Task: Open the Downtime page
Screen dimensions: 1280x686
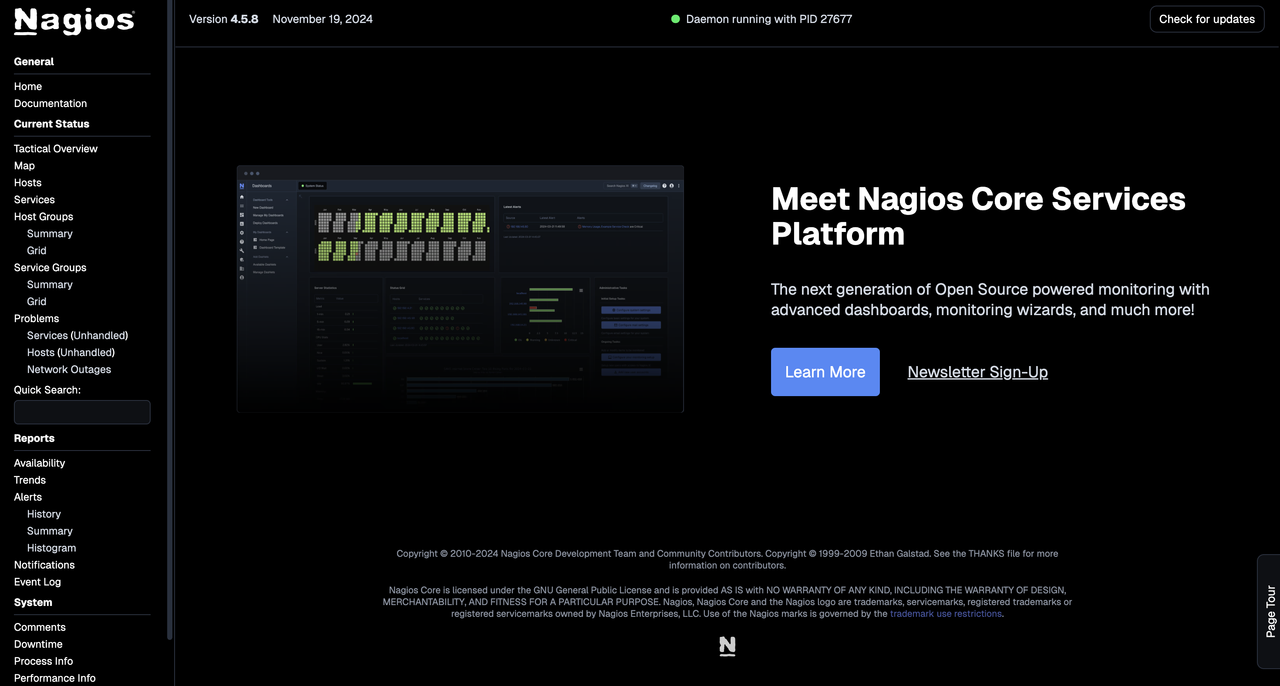Action: click(38, 644)
